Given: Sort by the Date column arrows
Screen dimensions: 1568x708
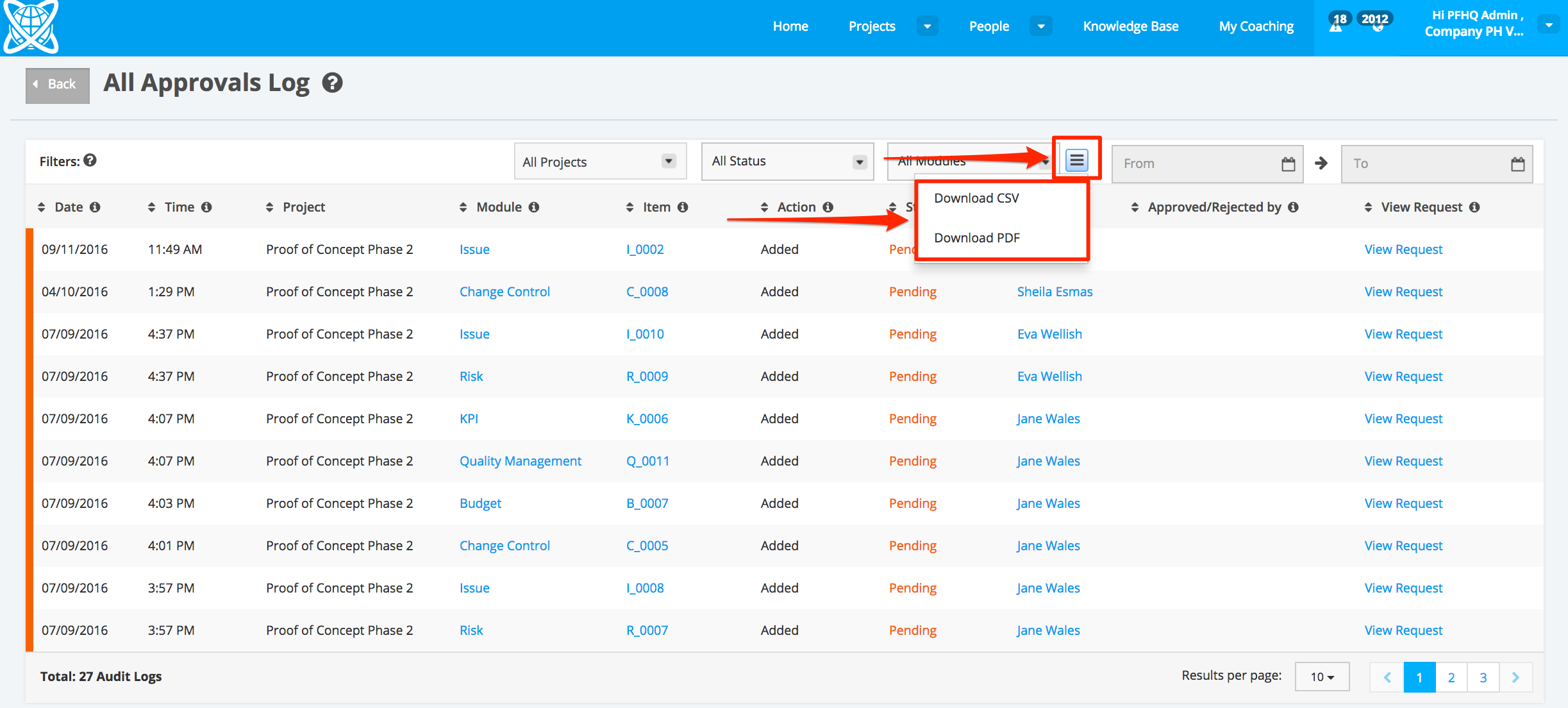Looking at the screenshot, I should 42,207.
